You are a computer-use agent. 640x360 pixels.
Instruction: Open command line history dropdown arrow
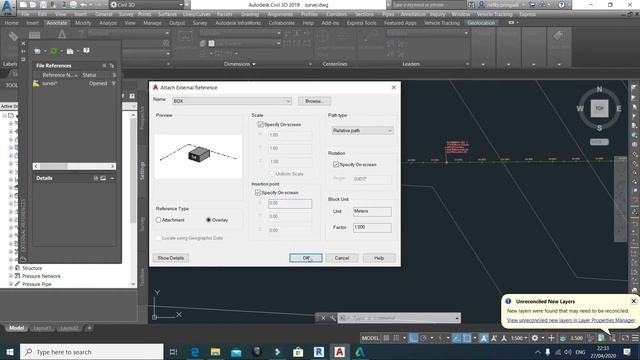pos(457,318)
